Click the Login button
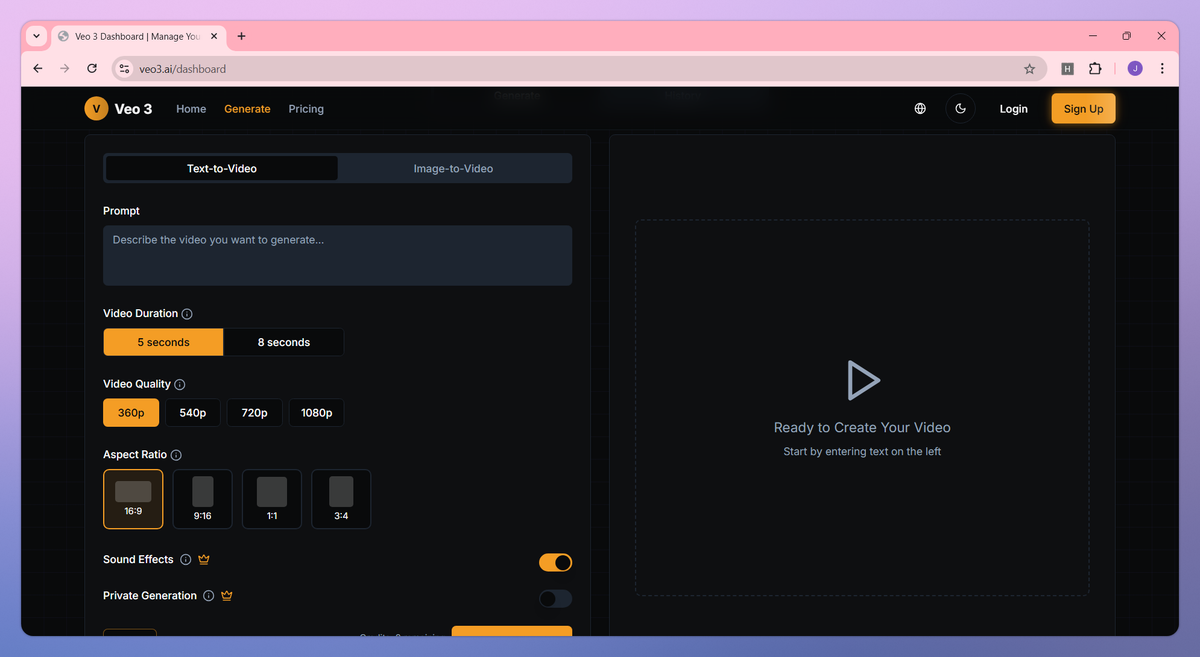This screenshot has height=657, width=1200. (1014, 109)
